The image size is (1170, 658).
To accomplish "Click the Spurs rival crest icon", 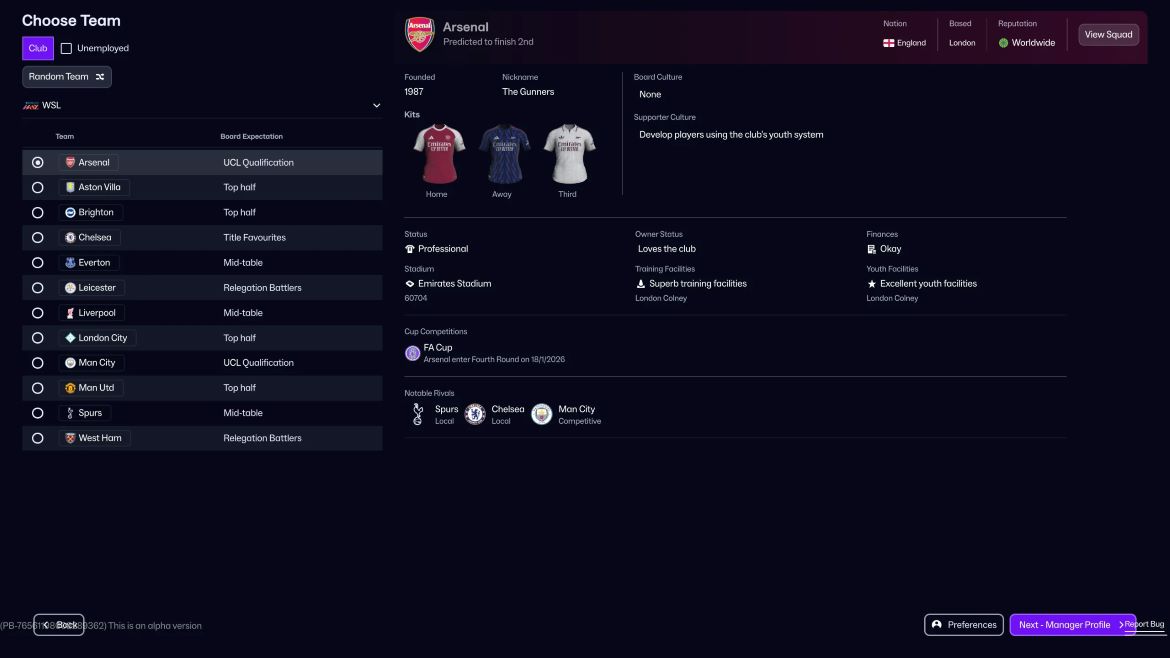I will tap(418, 414).
